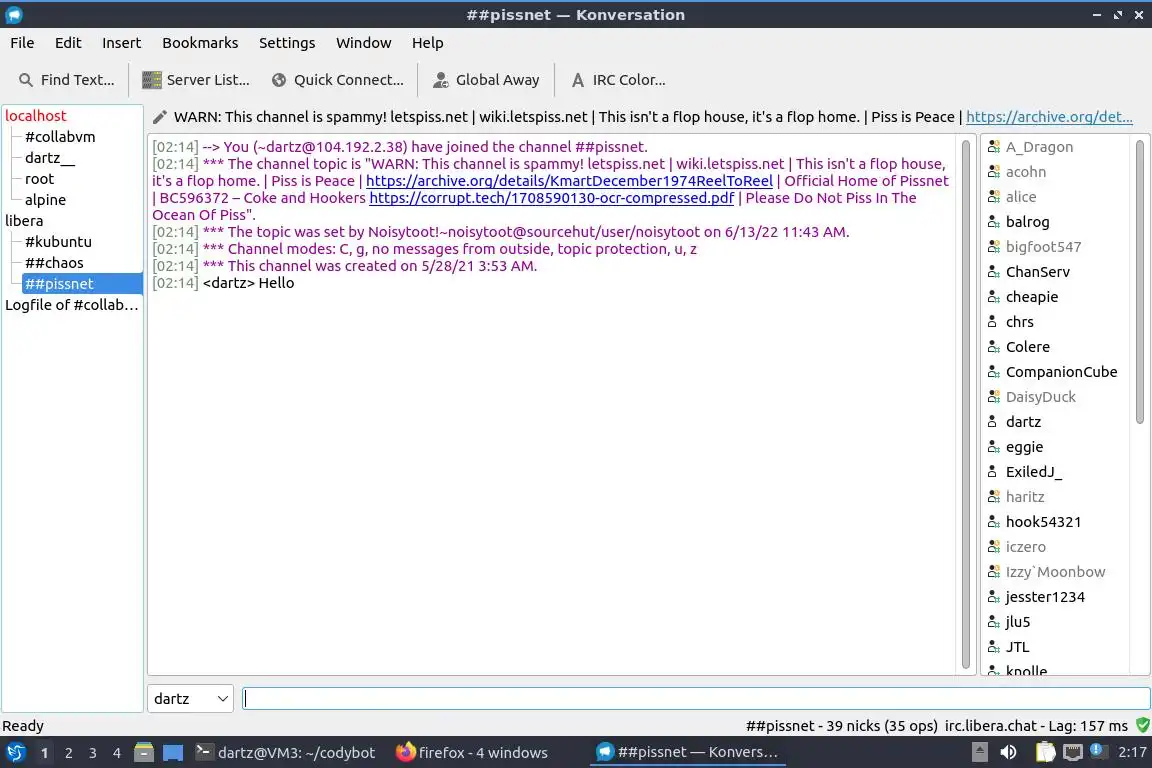
Task: Click the ##pissnet Konversation taskbar entry
Action: 688,753
